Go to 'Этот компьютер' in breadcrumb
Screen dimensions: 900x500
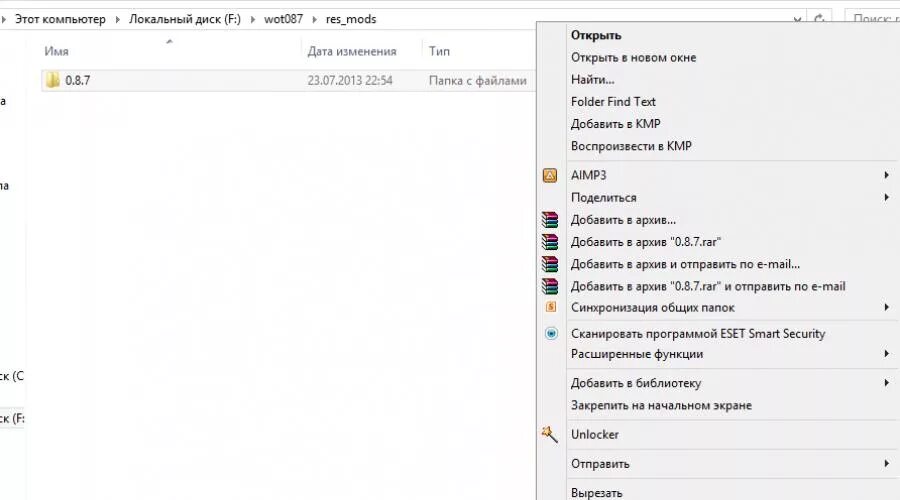[x=60, y=19]
